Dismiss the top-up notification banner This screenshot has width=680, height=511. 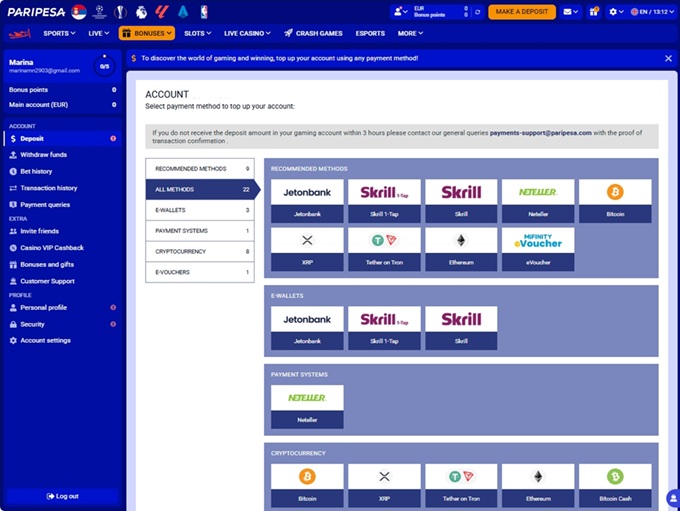tap(668, 58)
